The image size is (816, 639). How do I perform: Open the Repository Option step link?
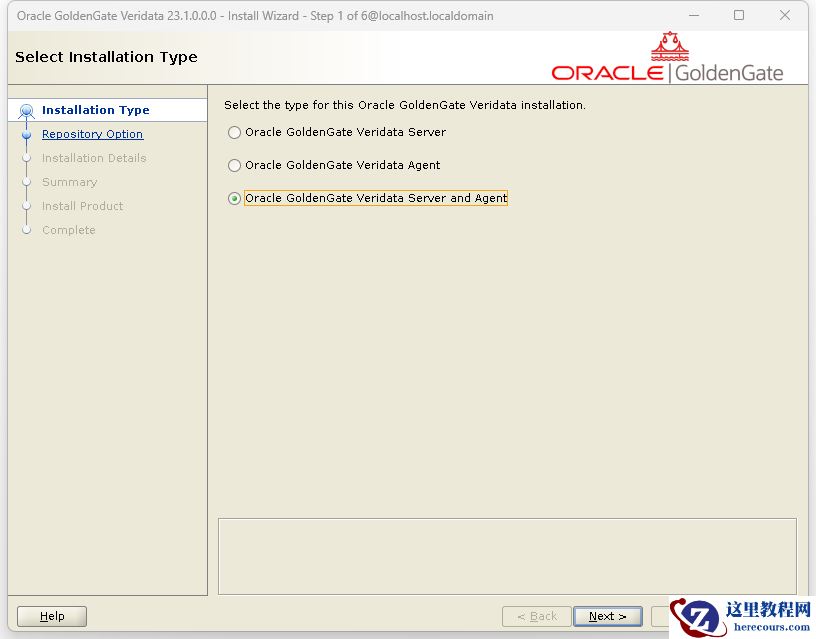tap(92, 134)
